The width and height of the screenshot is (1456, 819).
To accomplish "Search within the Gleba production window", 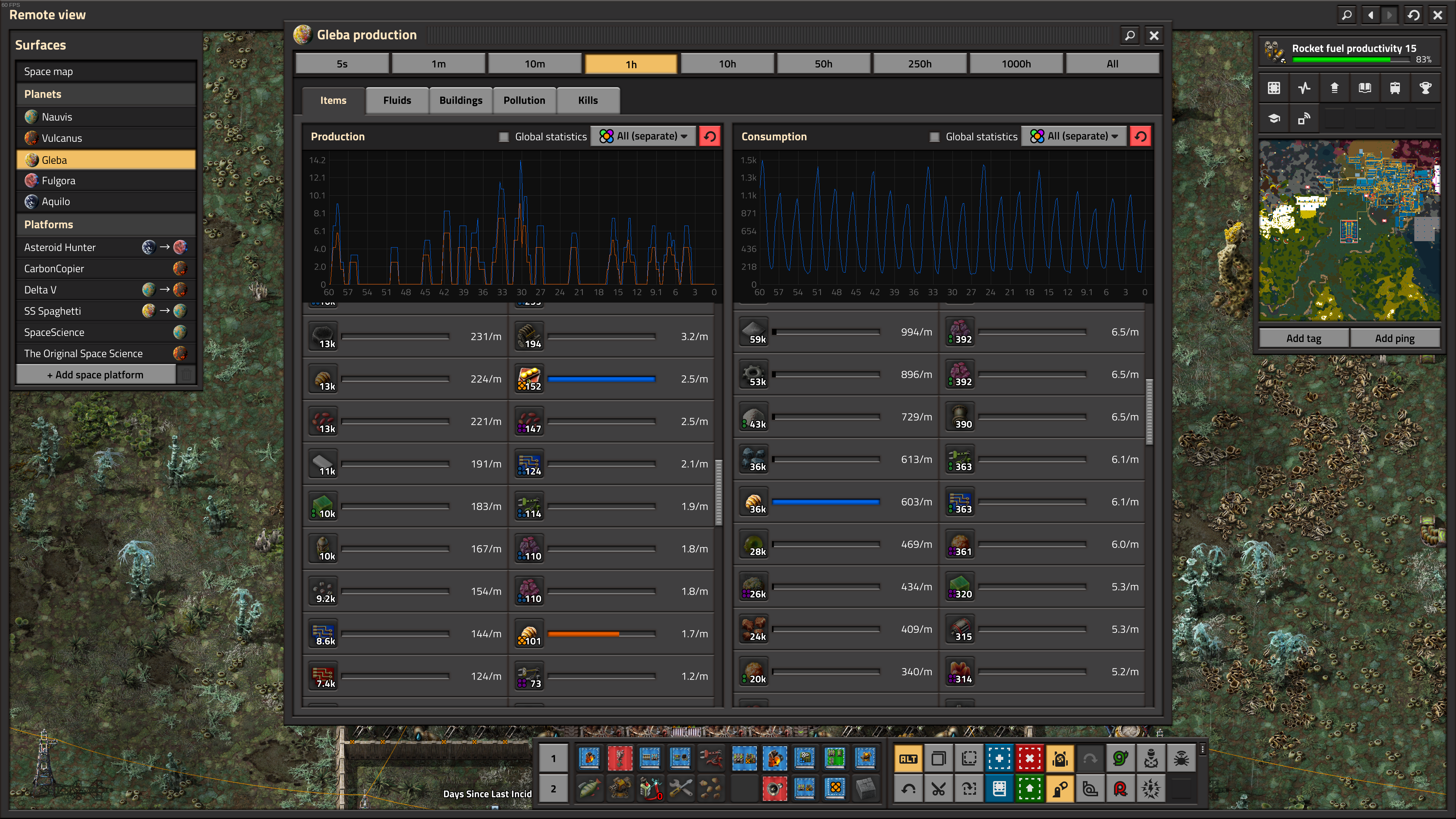I will click(1129, 36).
